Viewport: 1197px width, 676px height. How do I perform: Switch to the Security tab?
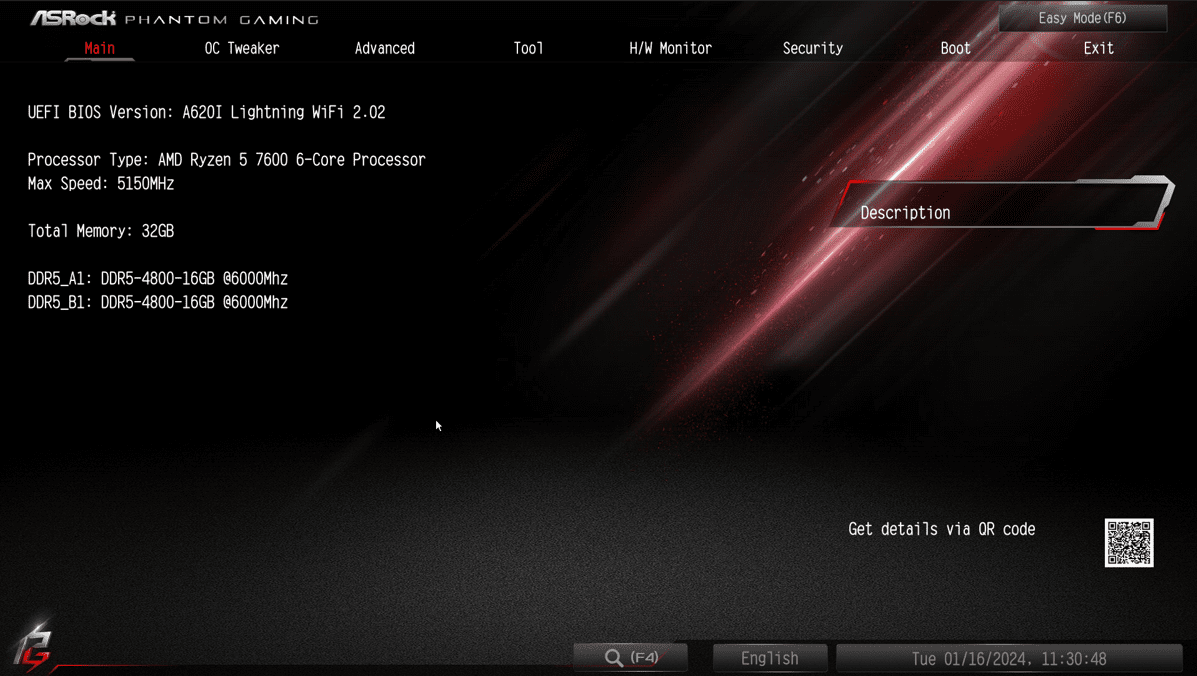pyautogui.click(x=813, y=48)
